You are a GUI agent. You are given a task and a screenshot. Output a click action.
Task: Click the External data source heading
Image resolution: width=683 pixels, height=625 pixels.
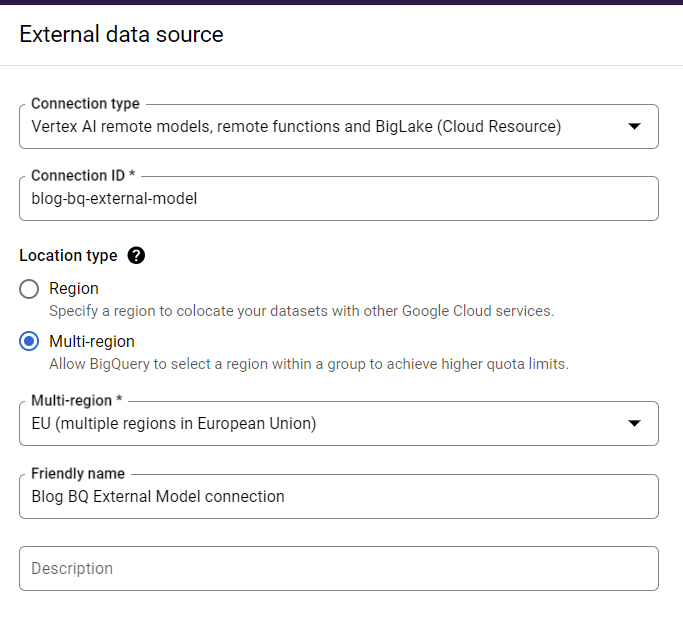pos(122,34)
